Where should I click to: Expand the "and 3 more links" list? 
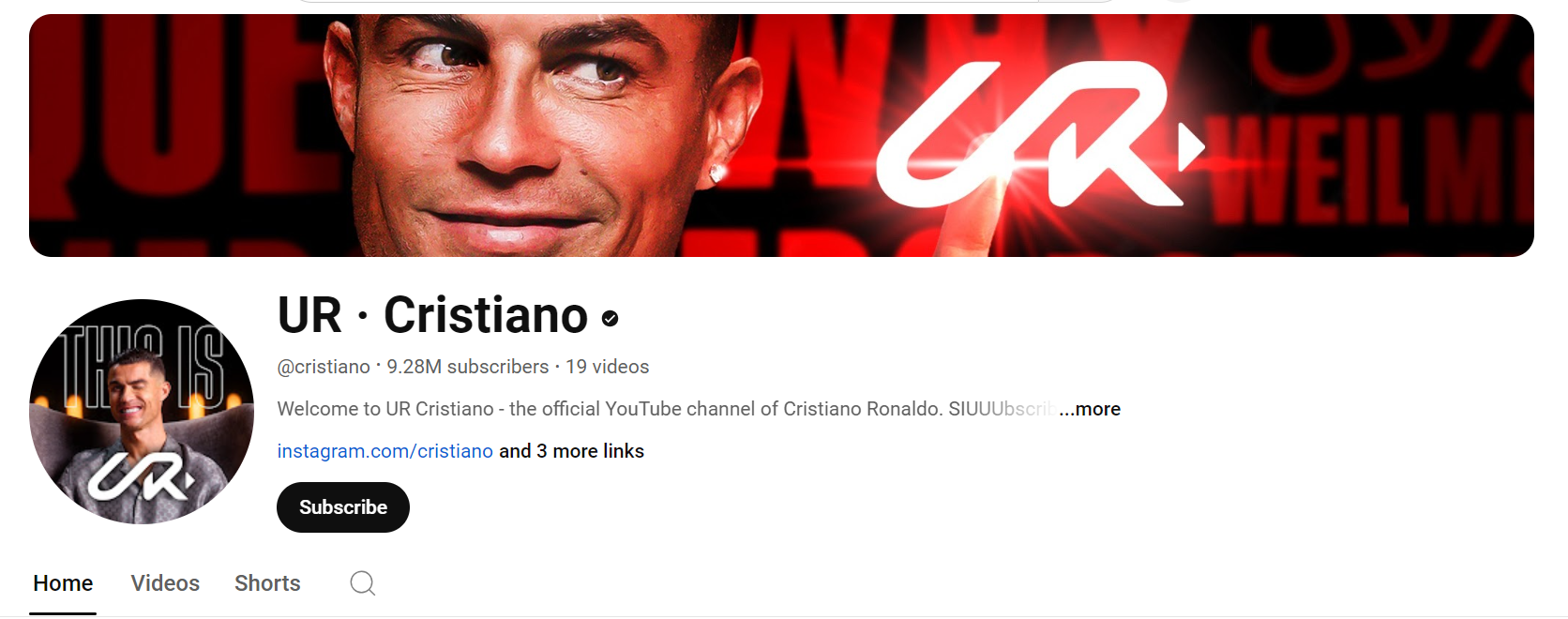(571, 451)
